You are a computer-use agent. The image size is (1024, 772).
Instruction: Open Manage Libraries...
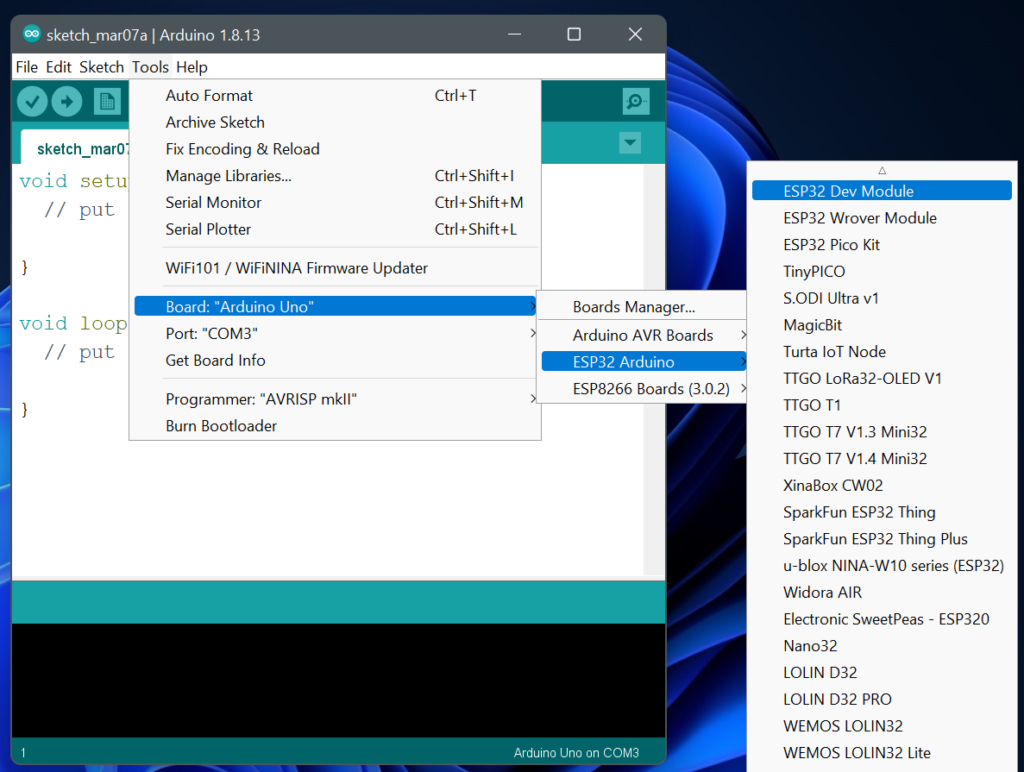pyautogui.click(x=335, y=176)
